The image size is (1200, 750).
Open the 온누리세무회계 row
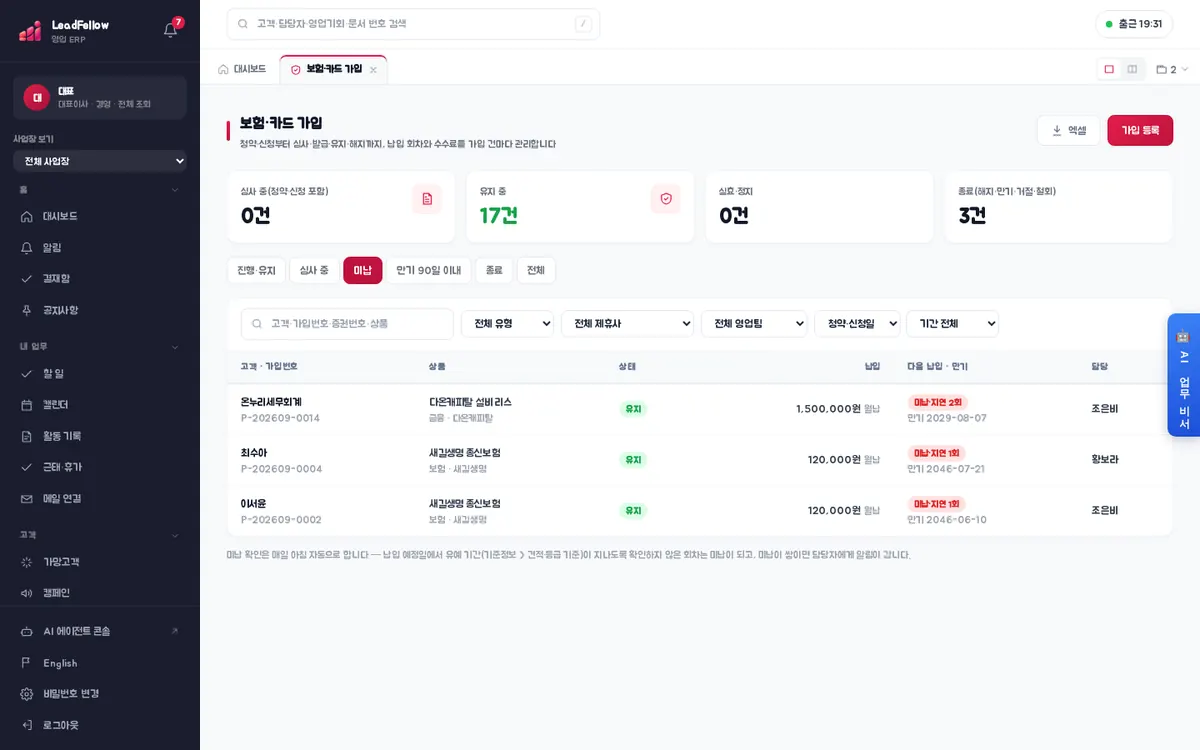(699, 409)
